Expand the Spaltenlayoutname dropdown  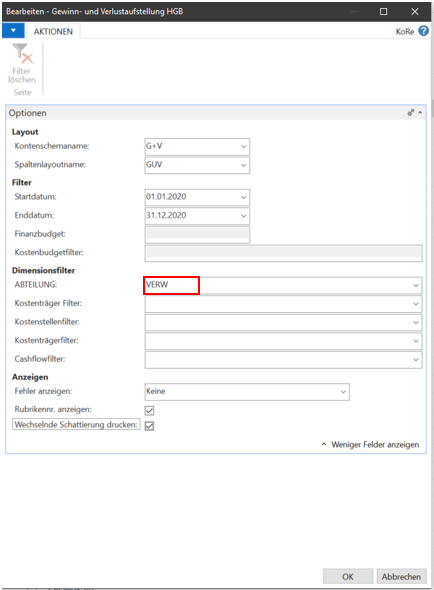pos(244,165)
